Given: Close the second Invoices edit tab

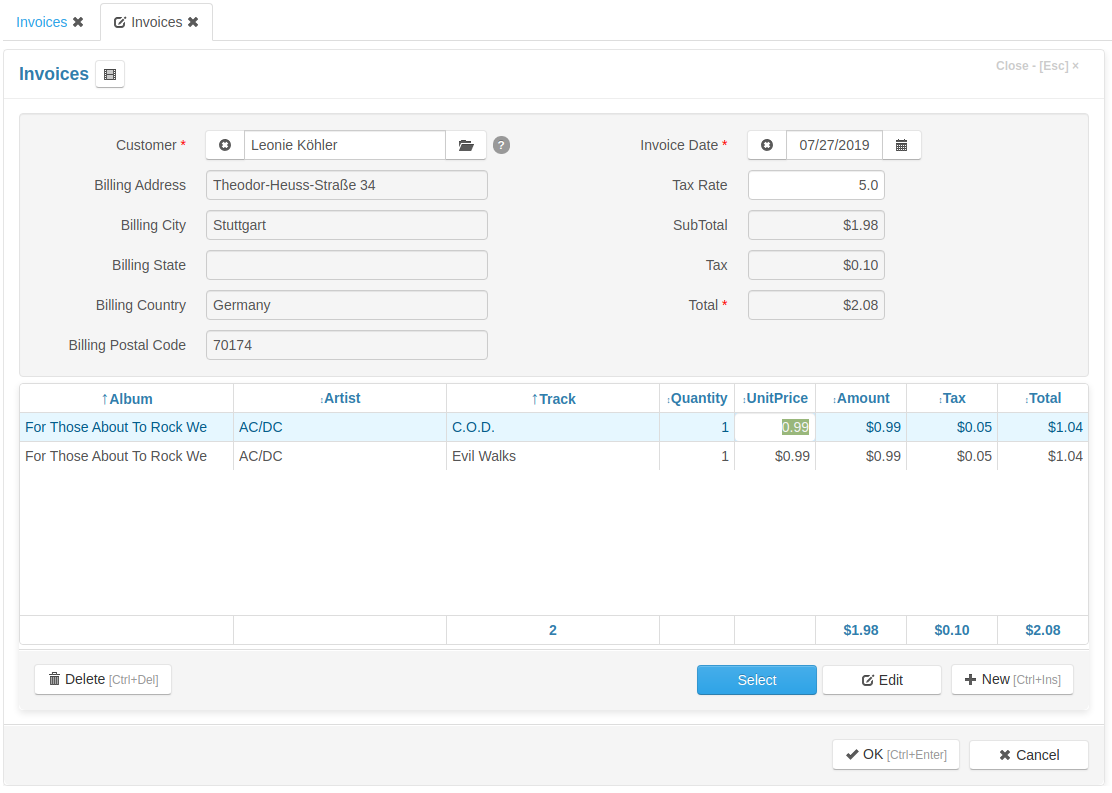Looking at the screenshot, I should pos(193,22).
